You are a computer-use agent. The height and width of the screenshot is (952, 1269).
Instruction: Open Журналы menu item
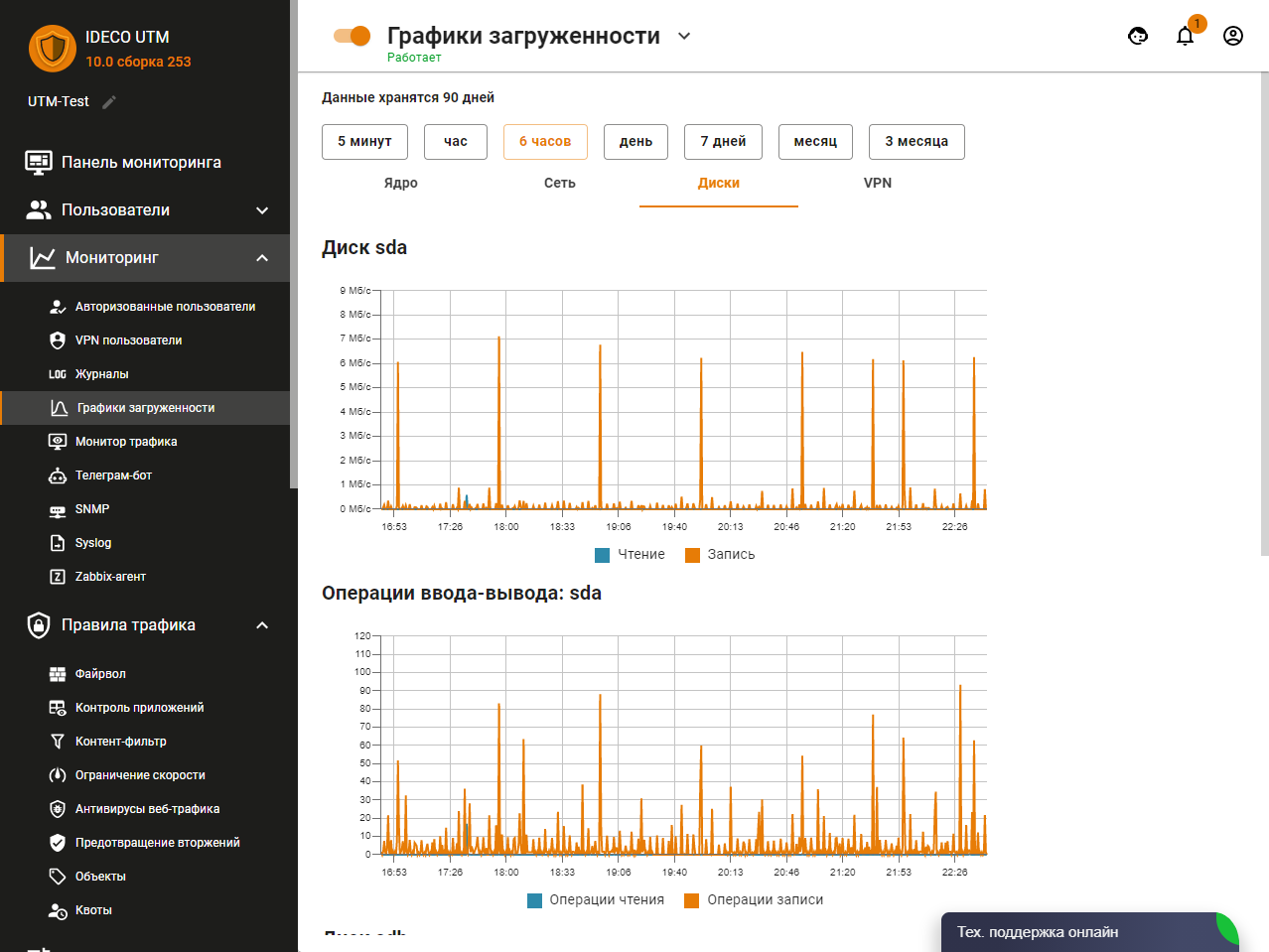[145, 374]
